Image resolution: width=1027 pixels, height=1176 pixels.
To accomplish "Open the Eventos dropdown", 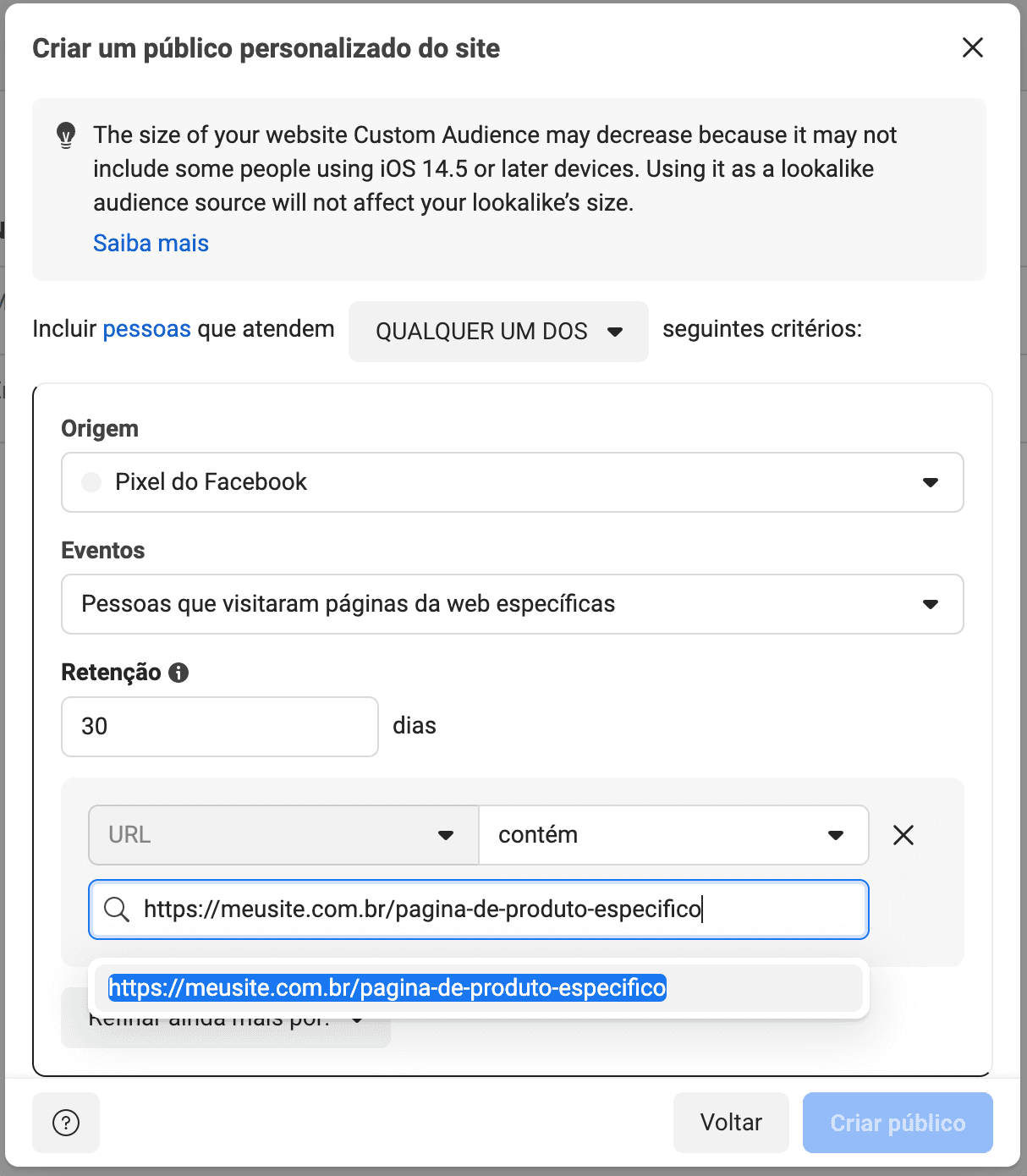I will [x=512, y=604].
